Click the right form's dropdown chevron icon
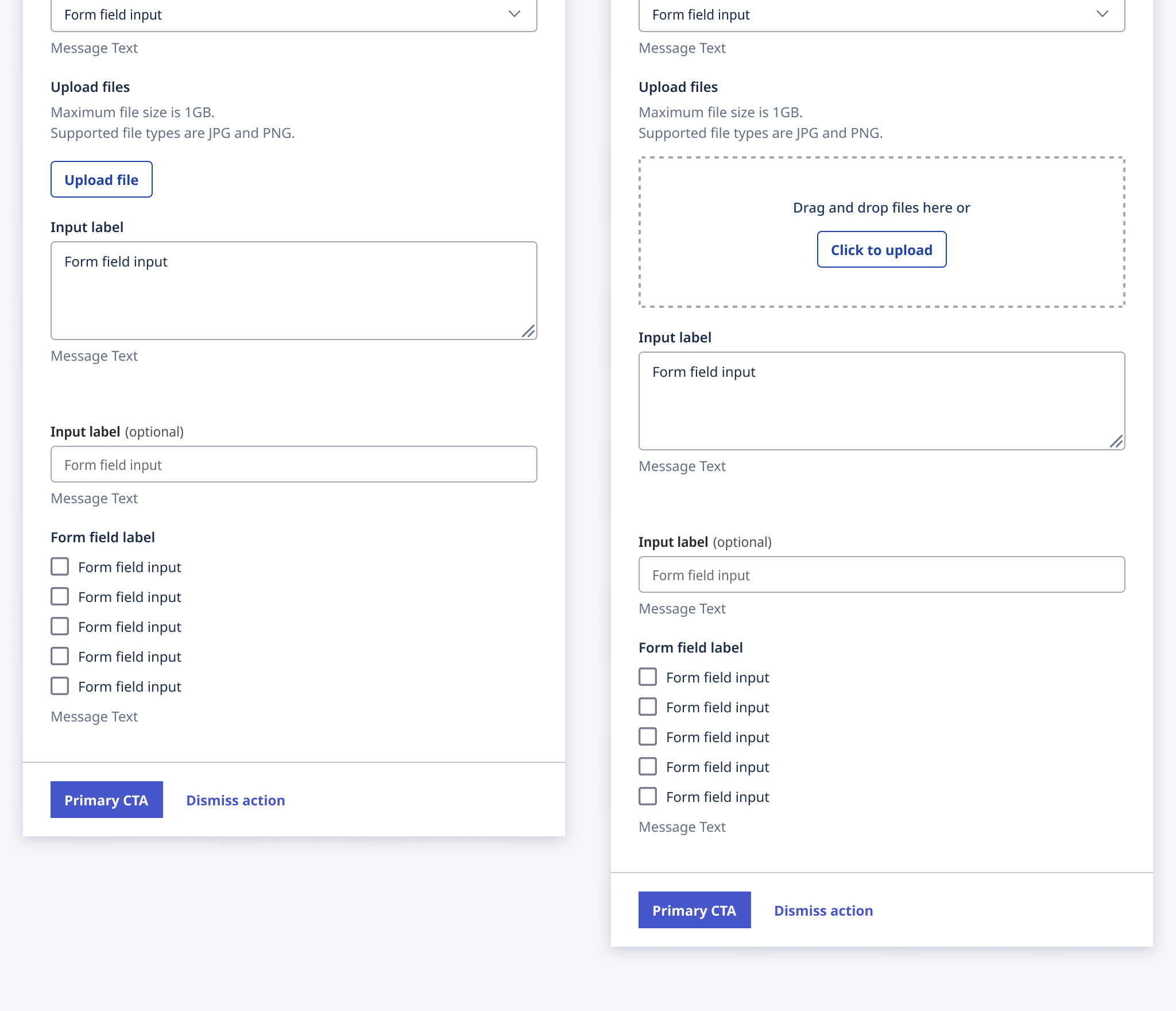Screen dimensions: 1176x1011 point(1102,14)
